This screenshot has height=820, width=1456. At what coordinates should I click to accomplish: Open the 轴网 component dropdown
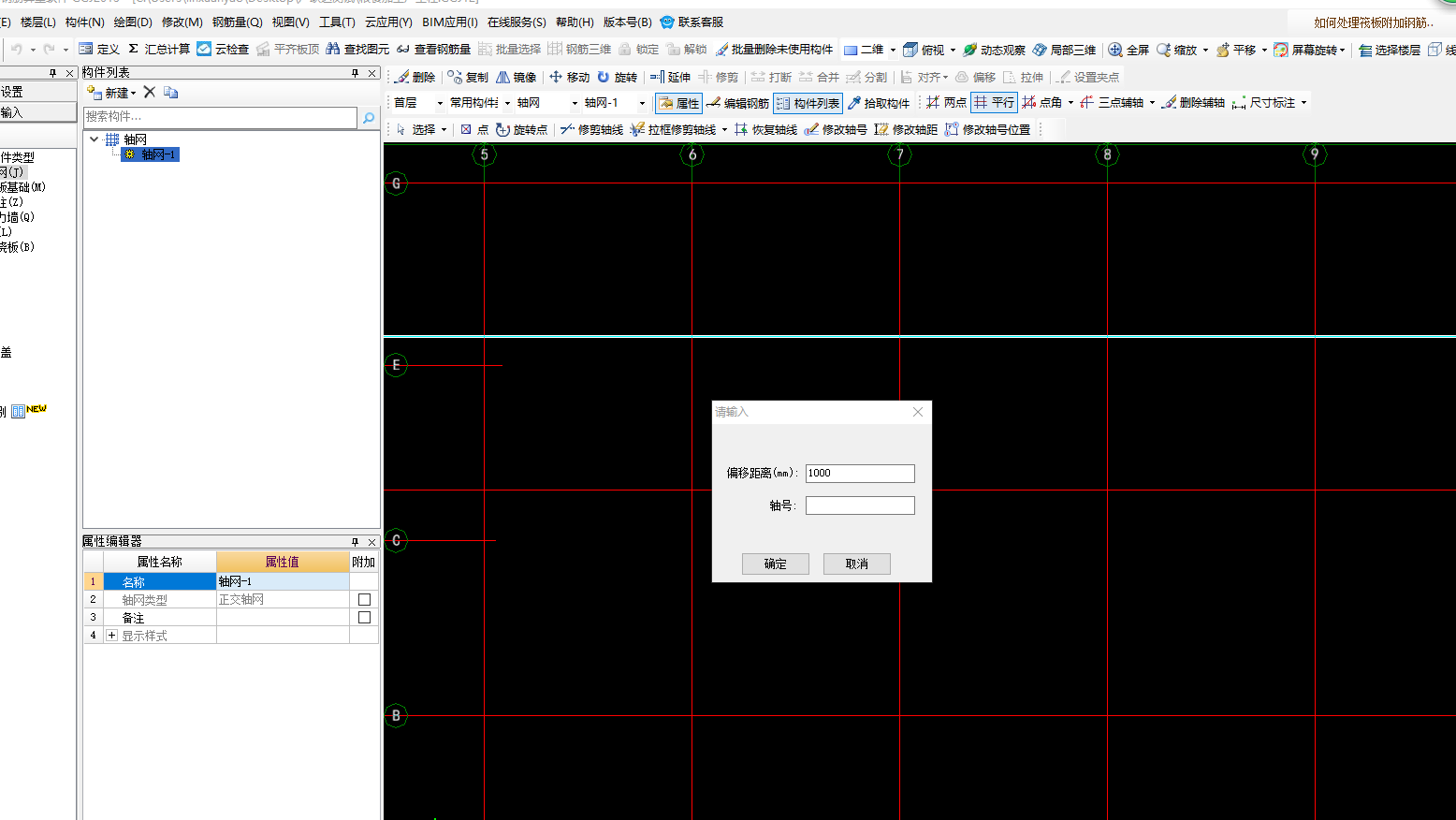click(x=575, y=103)
